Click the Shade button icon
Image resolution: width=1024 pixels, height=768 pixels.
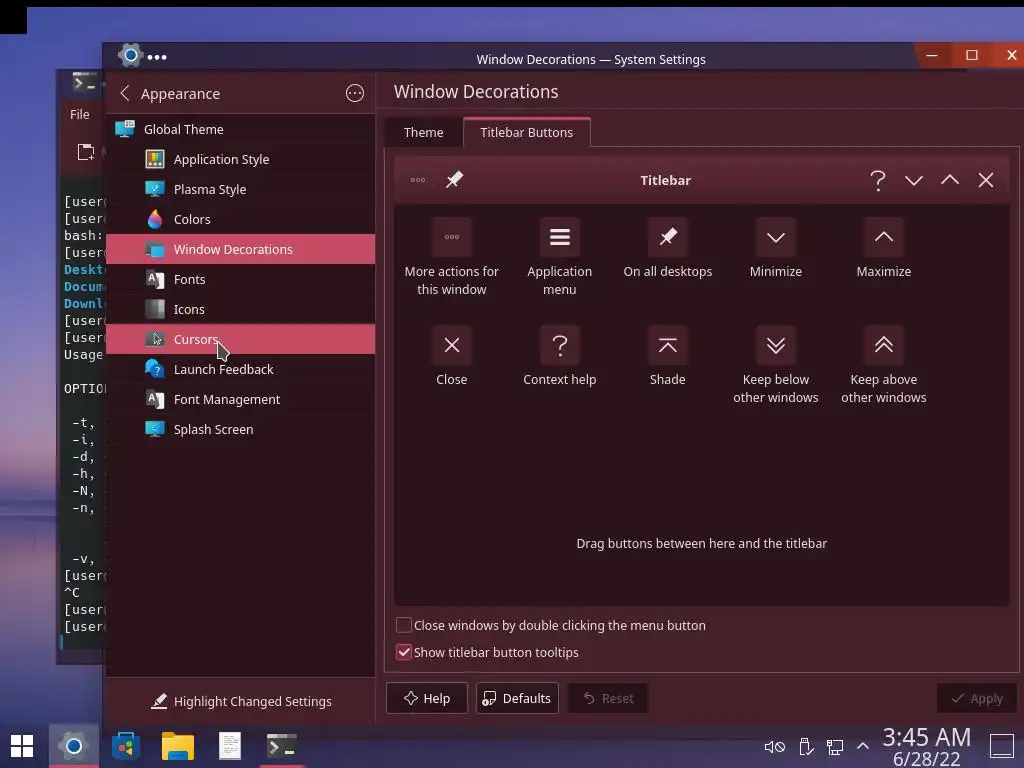point(667,345)
